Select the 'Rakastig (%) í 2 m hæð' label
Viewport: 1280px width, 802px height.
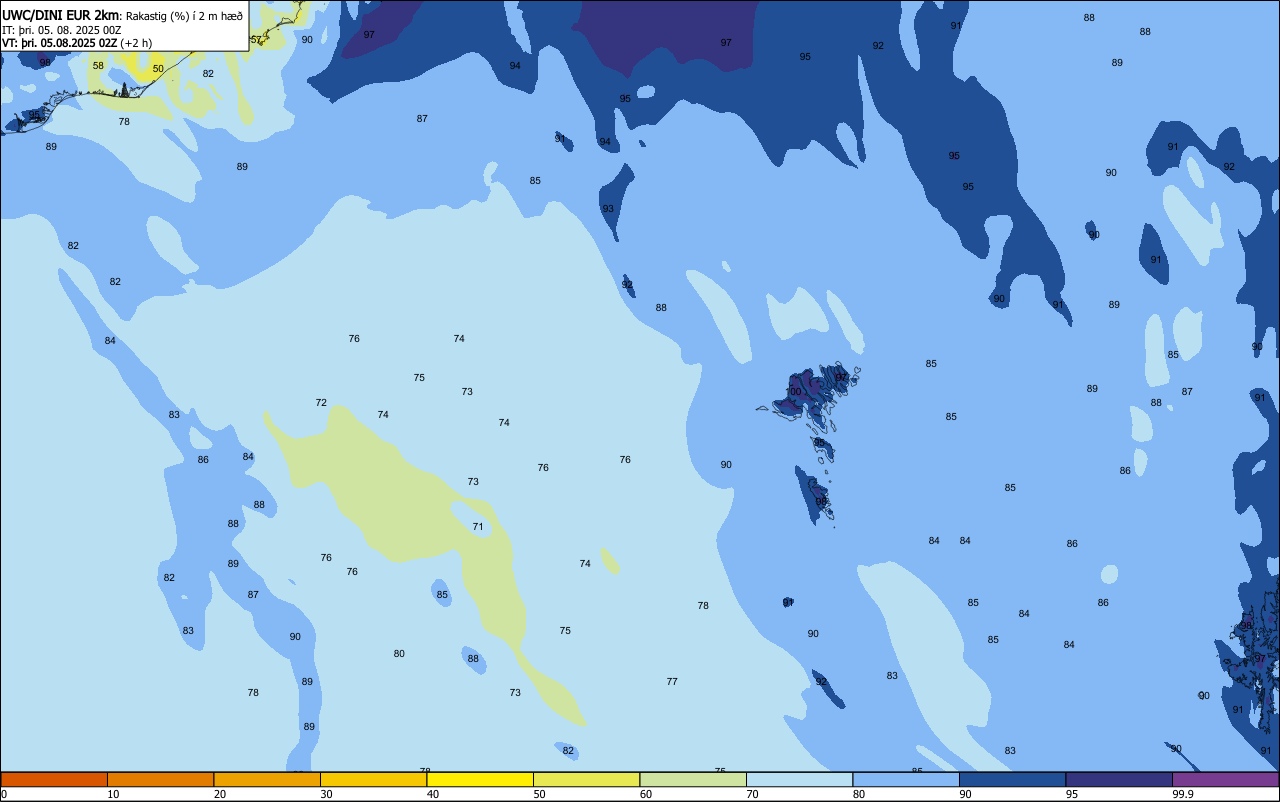tap(184, 16)
